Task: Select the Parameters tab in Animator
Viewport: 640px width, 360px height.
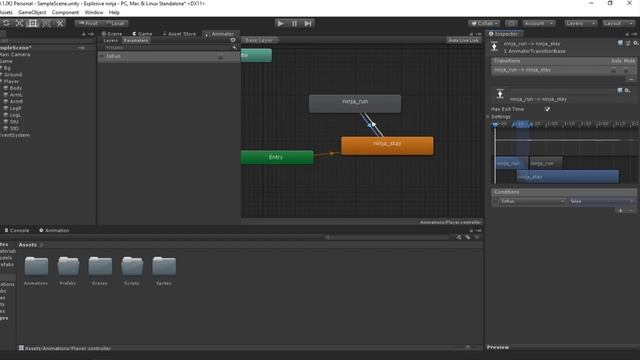Action: pos(136,40)
